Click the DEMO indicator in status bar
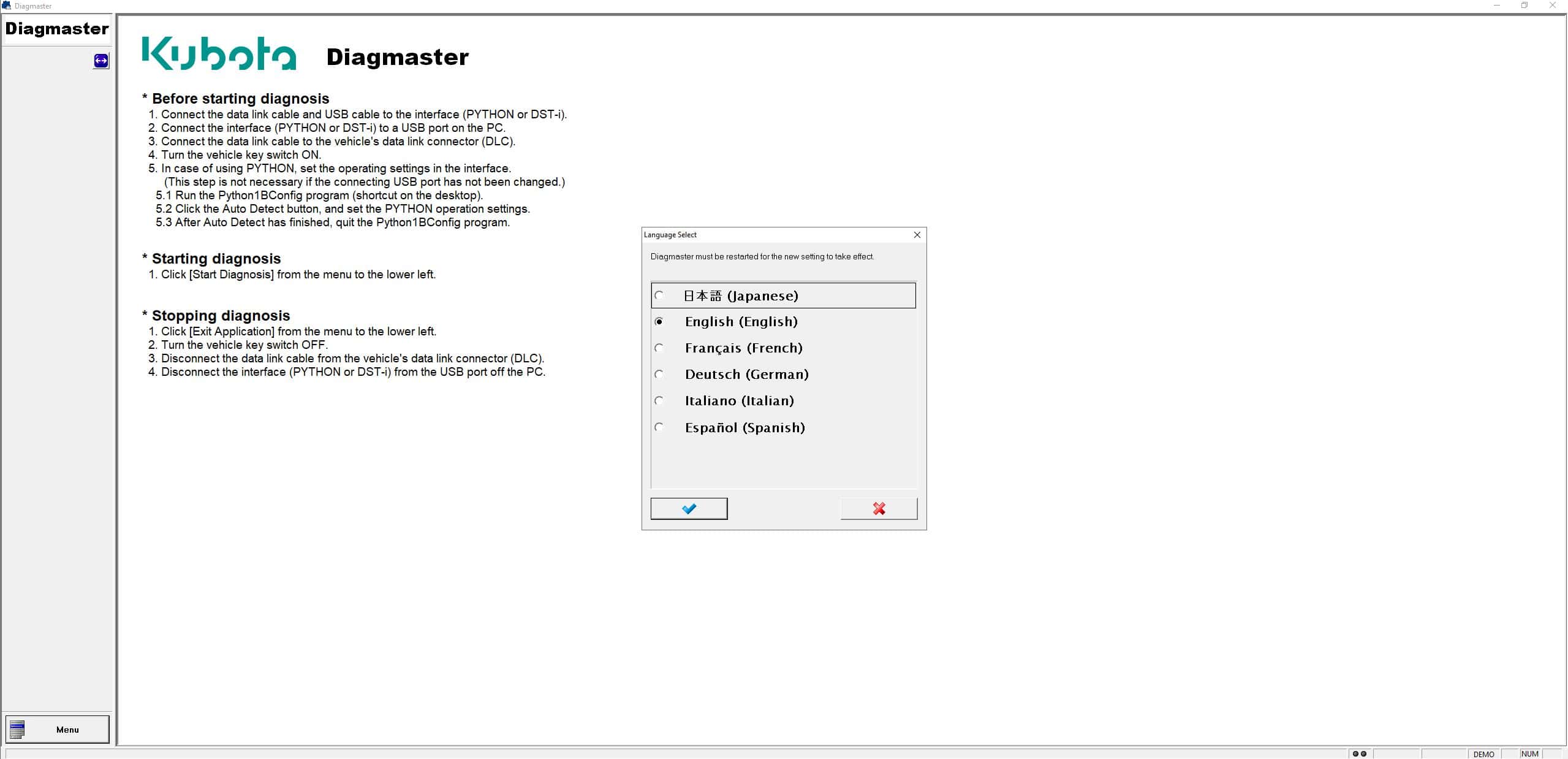 click(x=1483, y=754)
